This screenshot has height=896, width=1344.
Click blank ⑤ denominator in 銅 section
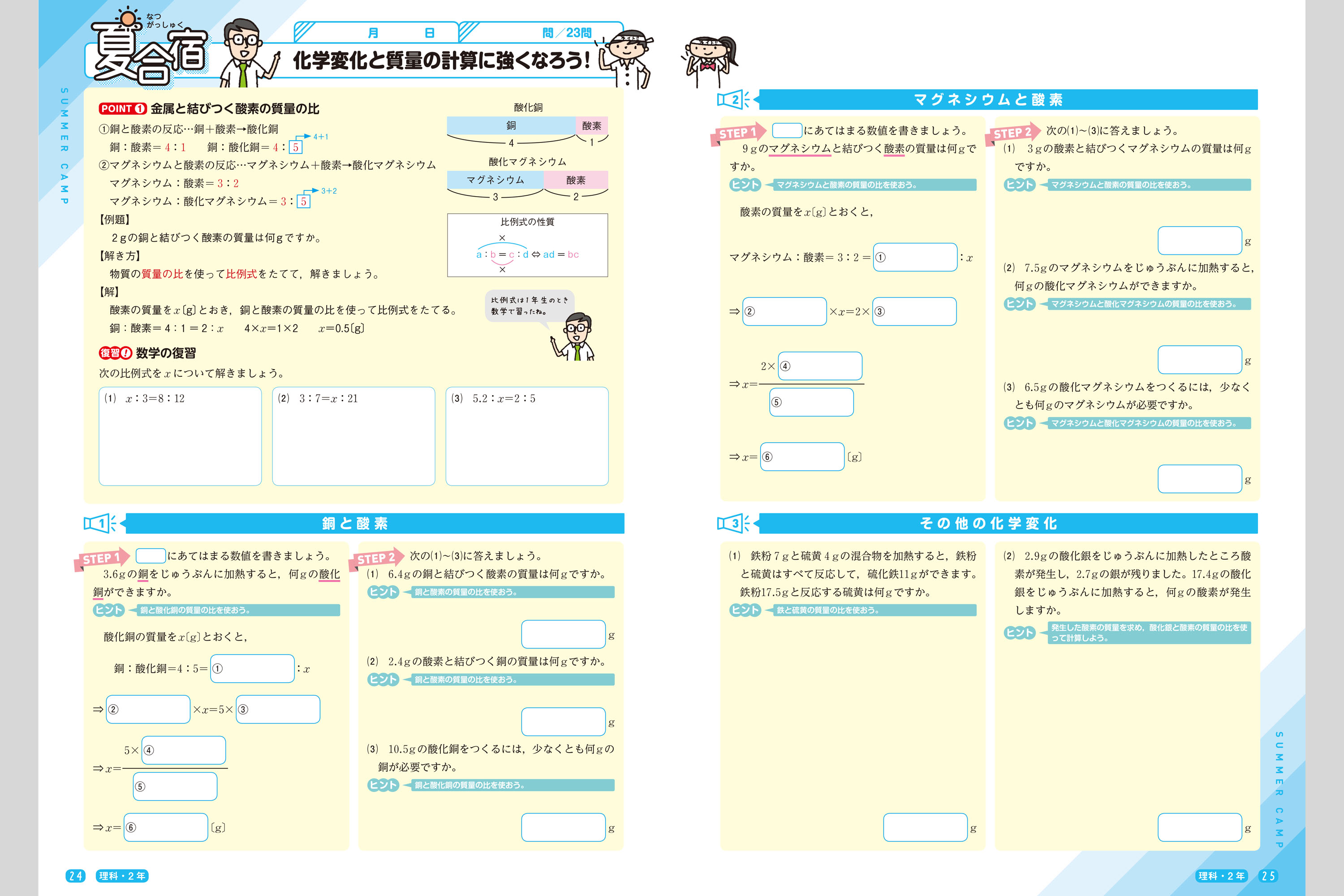point(175,786)
